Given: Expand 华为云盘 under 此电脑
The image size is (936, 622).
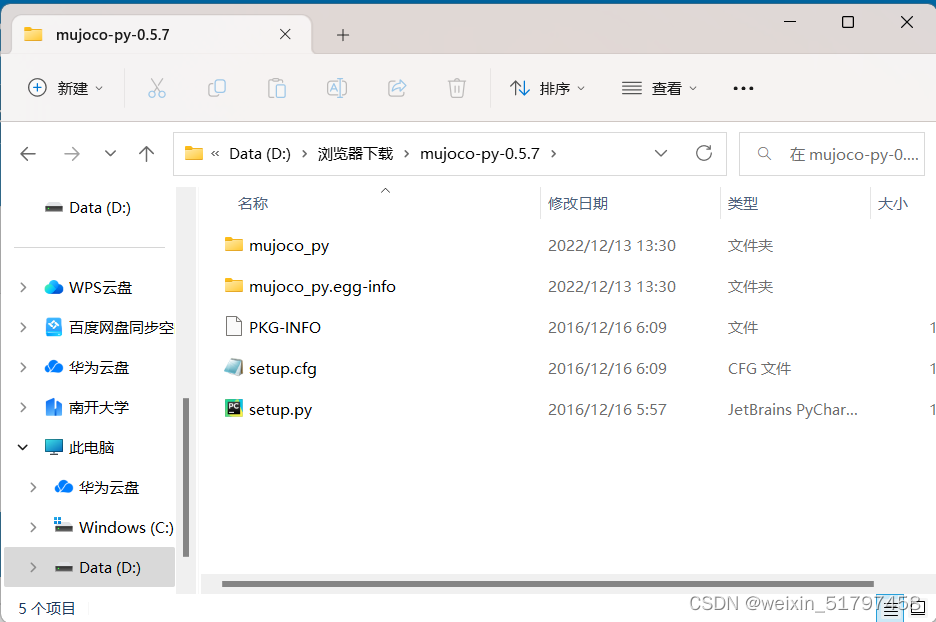Looking at the screenshot, I should click(33, 487).
